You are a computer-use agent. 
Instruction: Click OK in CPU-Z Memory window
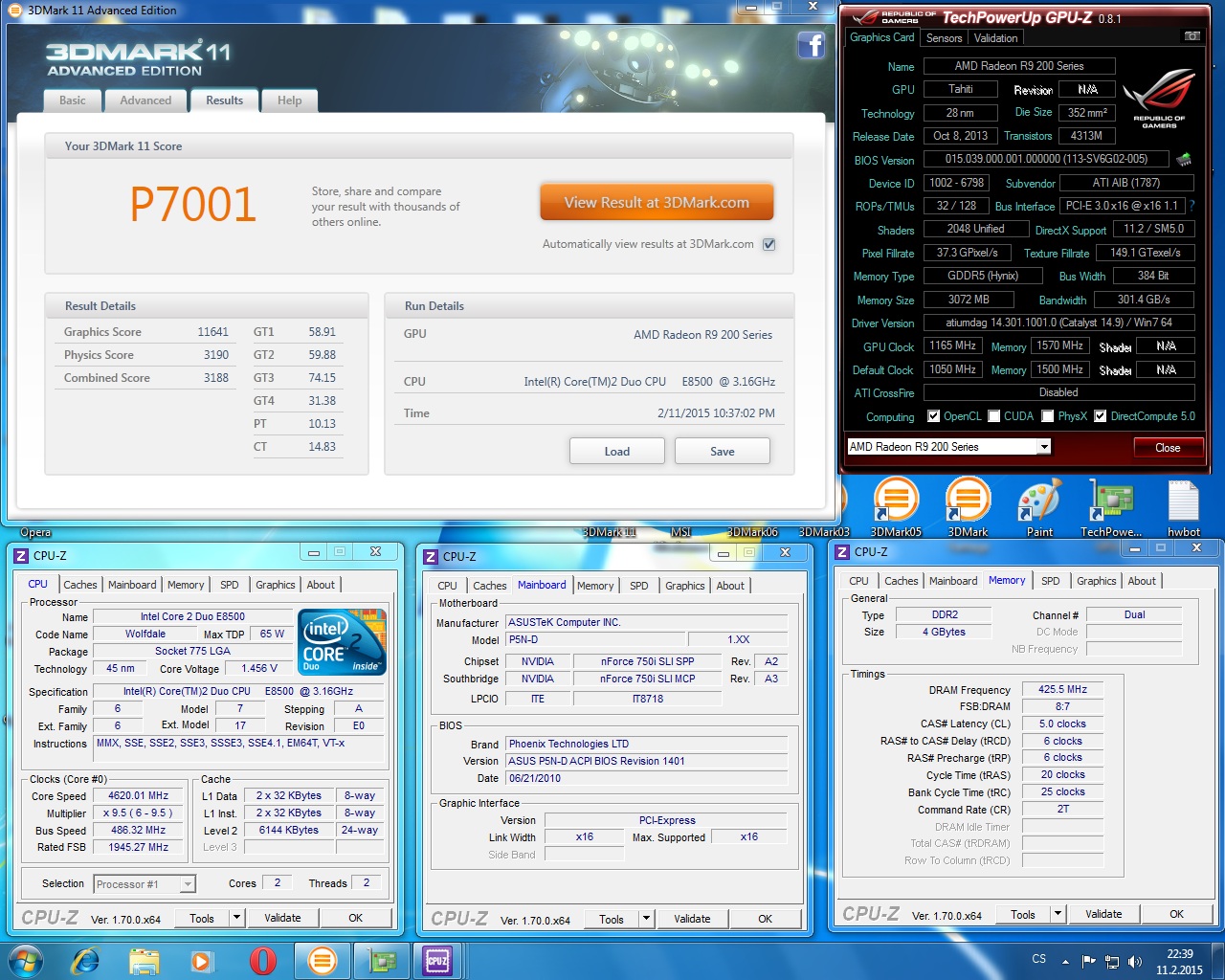1177,914
